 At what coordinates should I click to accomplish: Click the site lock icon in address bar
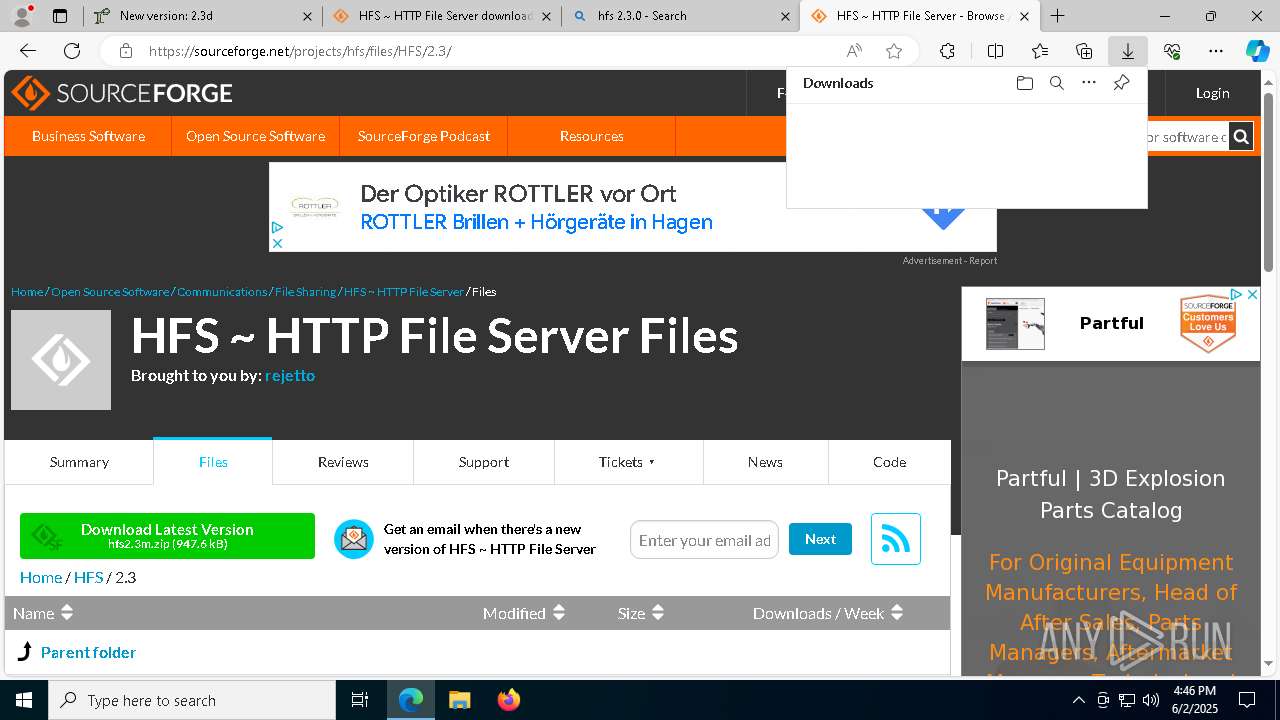[x=125, y=51]
